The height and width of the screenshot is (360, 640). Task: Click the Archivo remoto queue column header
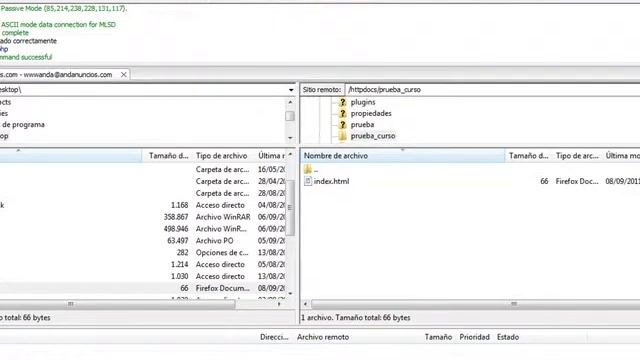(x=323, y=337)
